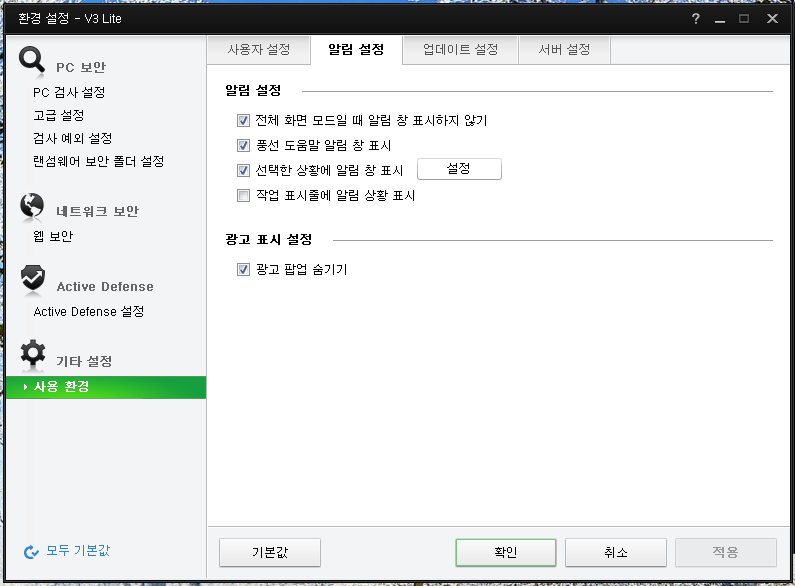Go to the 서버 설정 tab

click(x=564, y=50)
